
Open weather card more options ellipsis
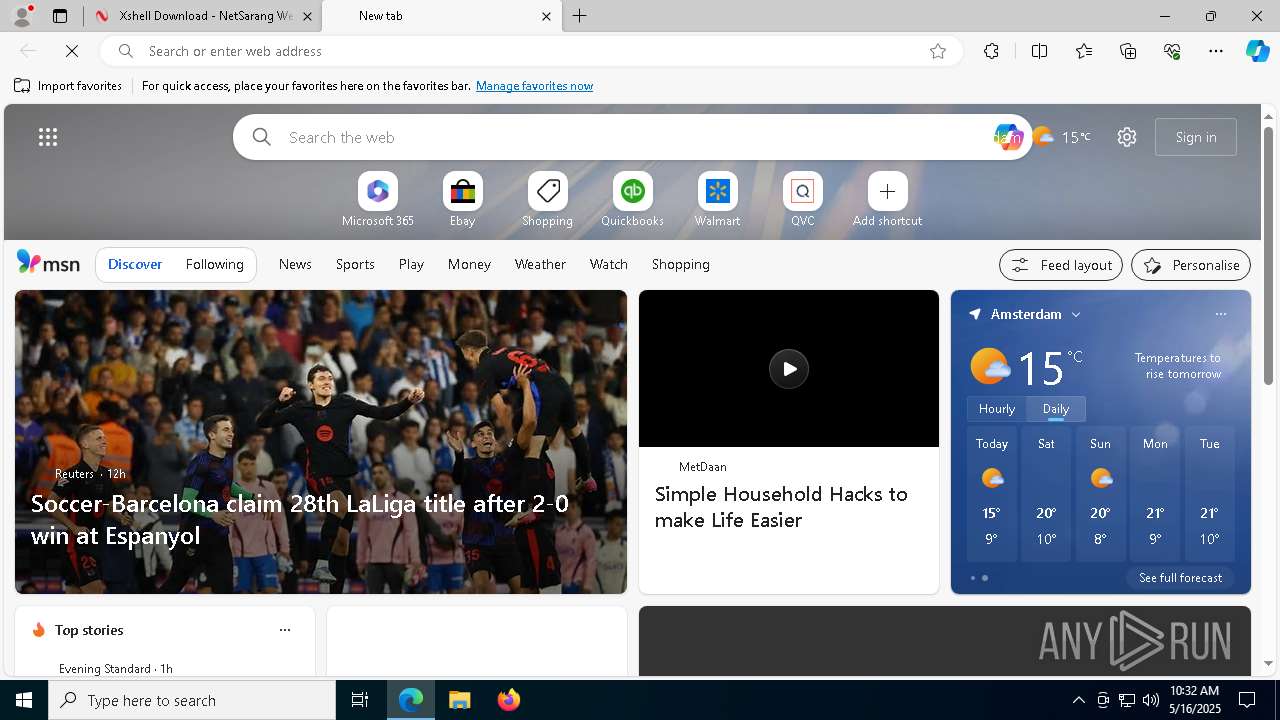click(x=1220, y=314)
